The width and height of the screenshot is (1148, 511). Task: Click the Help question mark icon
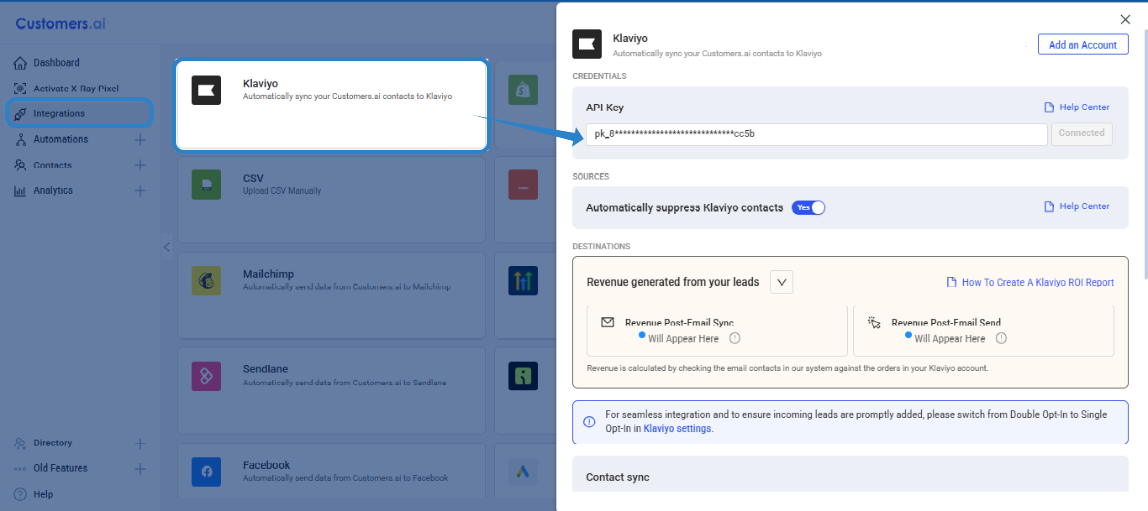(x=20, y=494)
